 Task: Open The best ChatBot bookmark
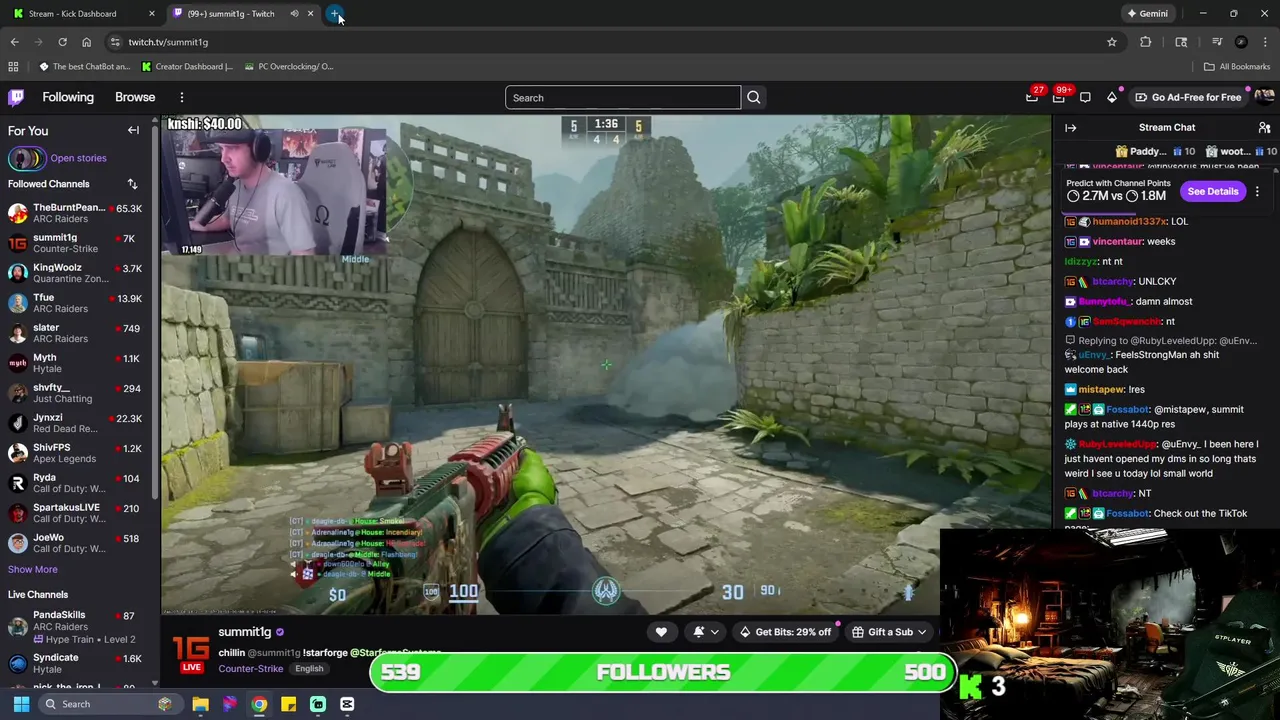85,67
